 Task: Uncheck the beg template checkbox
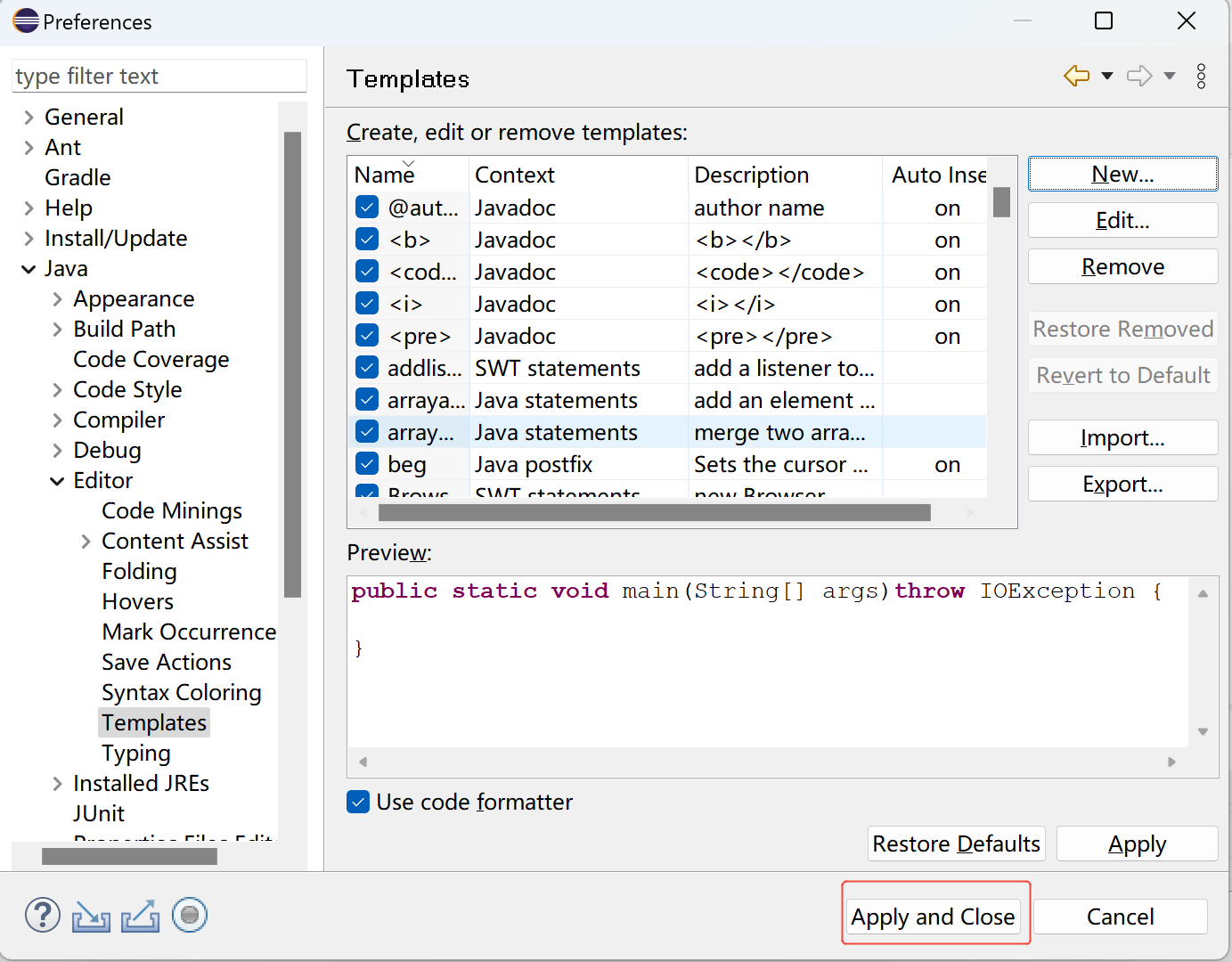pyautogui.click(x=367, y=464)
